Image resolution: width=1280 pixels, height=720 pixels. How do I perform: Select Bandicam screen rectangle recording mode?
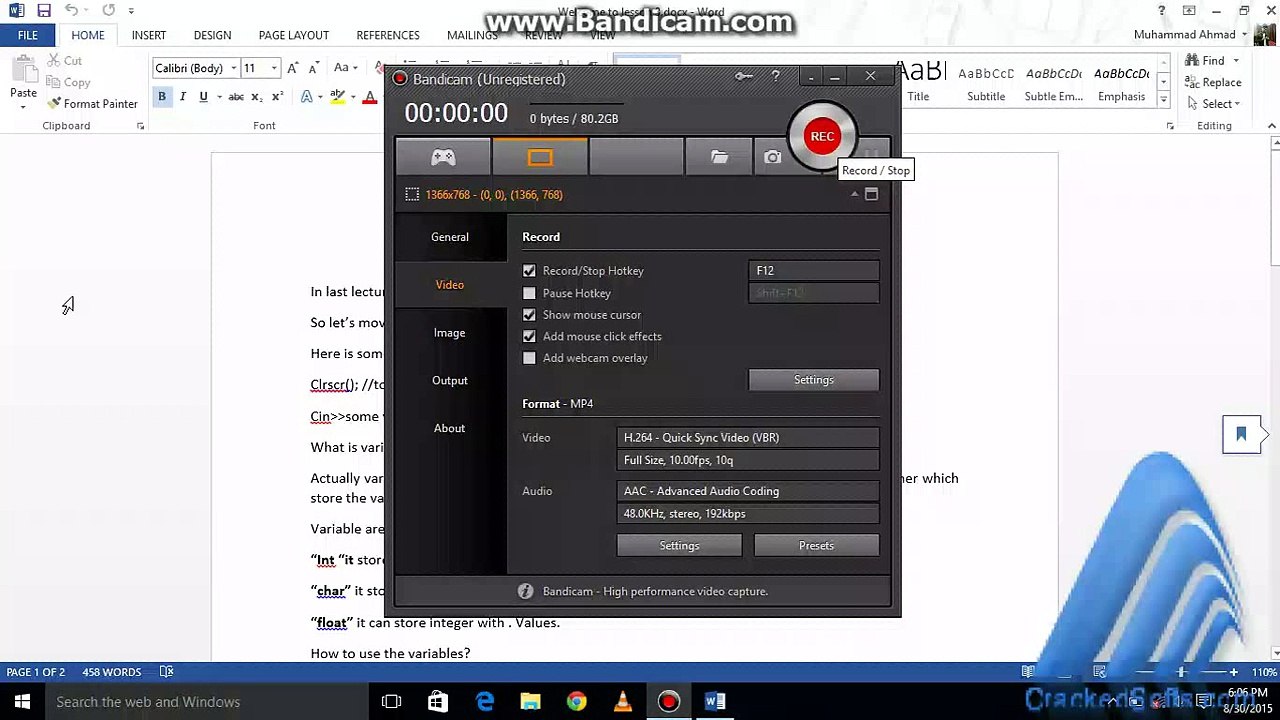(540, 157)
